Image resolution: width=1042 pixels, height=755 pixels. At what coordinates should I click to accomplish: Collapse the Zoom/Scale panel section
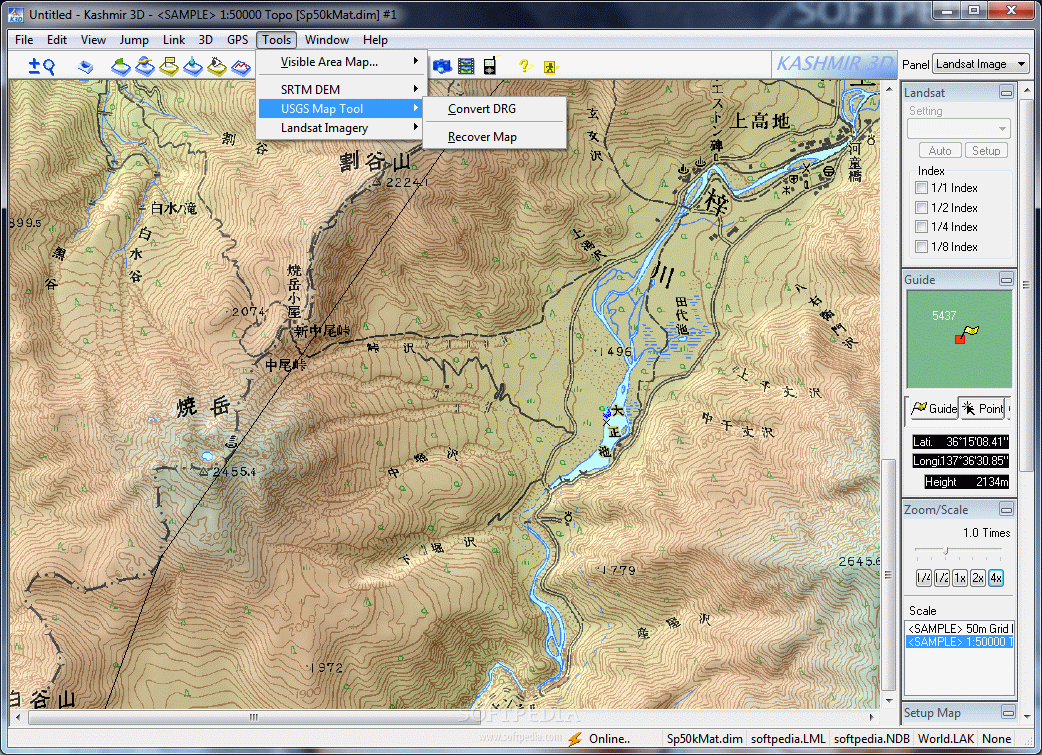click(1006, 510)
